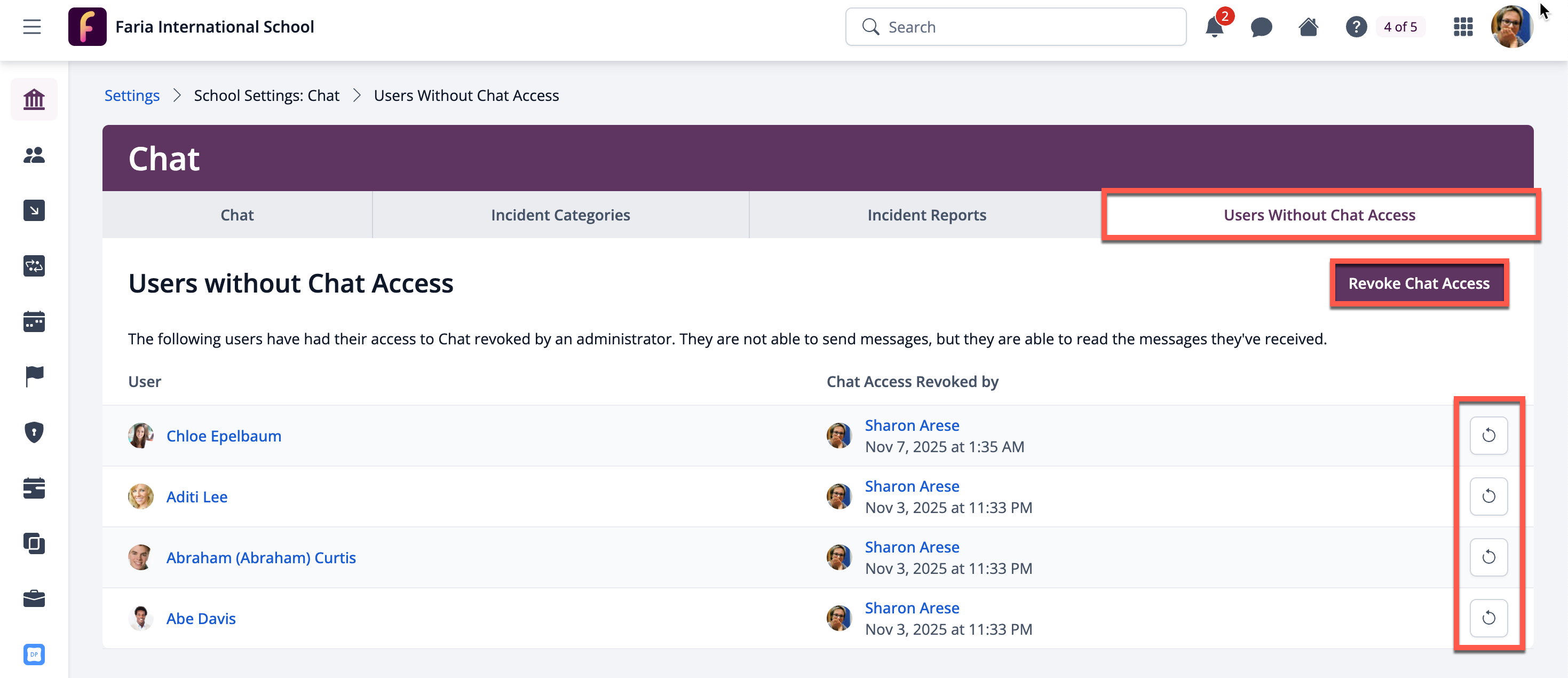This screenshot has height=678, width=1568.
Task: Open the help question mark icon
Action: [1356, 27]
